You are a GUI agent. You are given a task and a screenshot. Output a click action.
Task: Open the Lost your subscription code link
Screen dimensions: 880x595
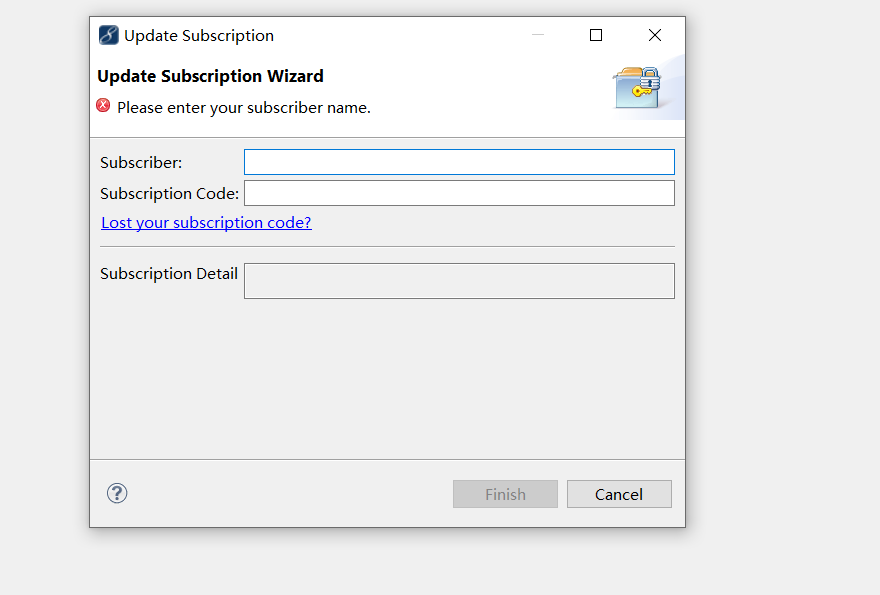(x=206, y=223)
